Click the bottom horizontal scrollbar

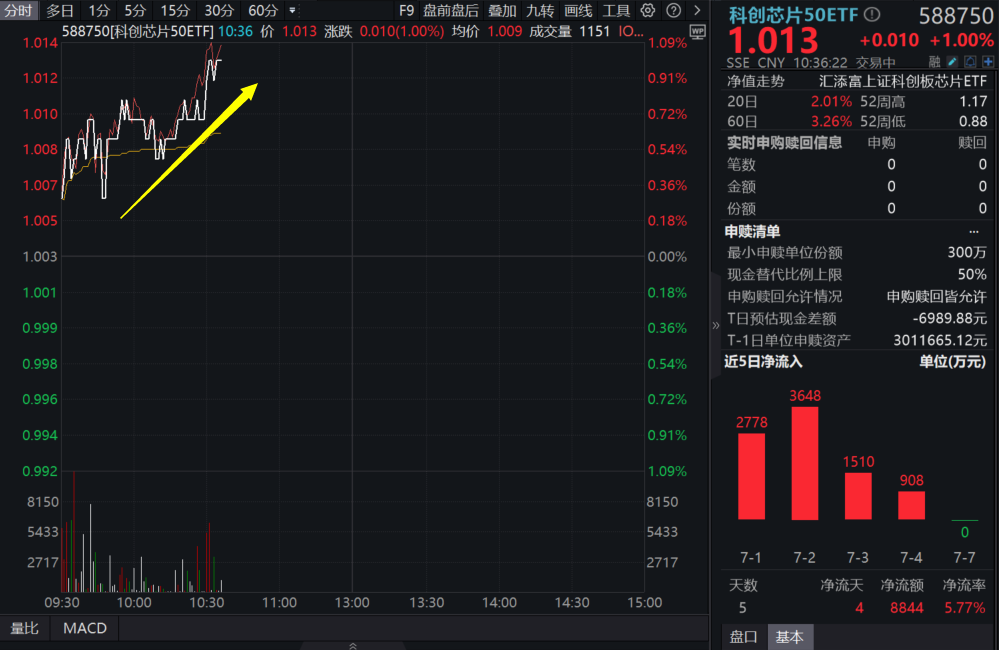(352, 646)
